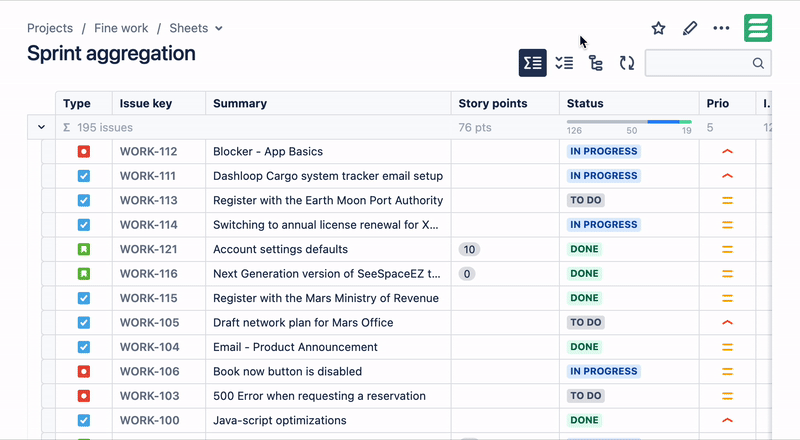Sort by Issue key column header
This screenshot has height=440, width=800.
pyautogui.click(x=145, y=104)
